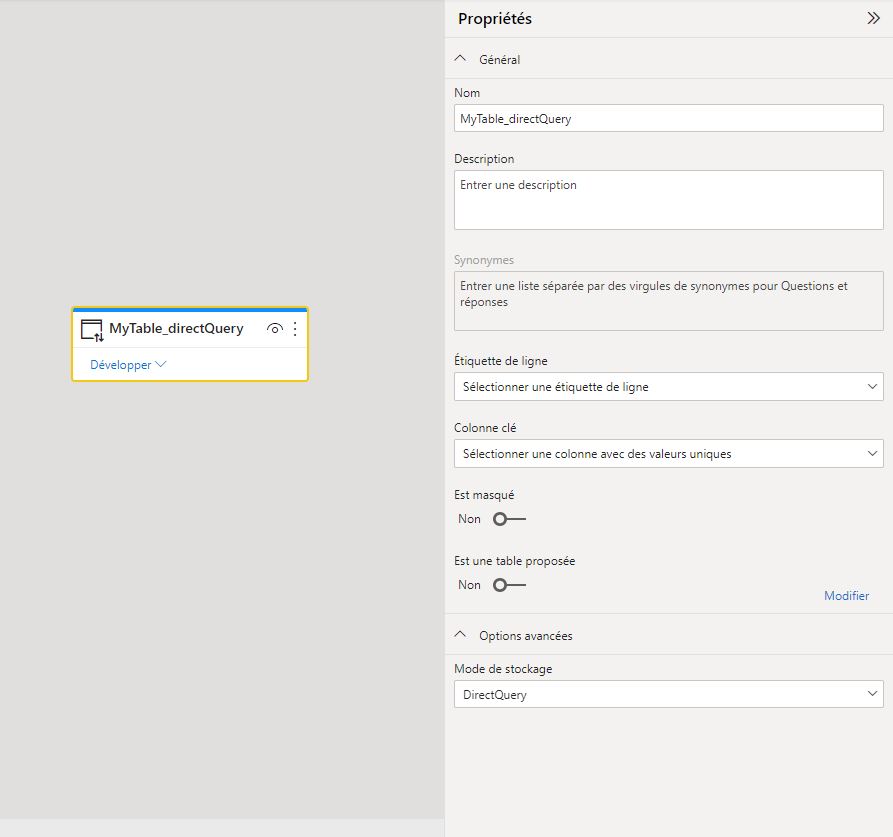Click the Propriétés pane title

[494, 19]
